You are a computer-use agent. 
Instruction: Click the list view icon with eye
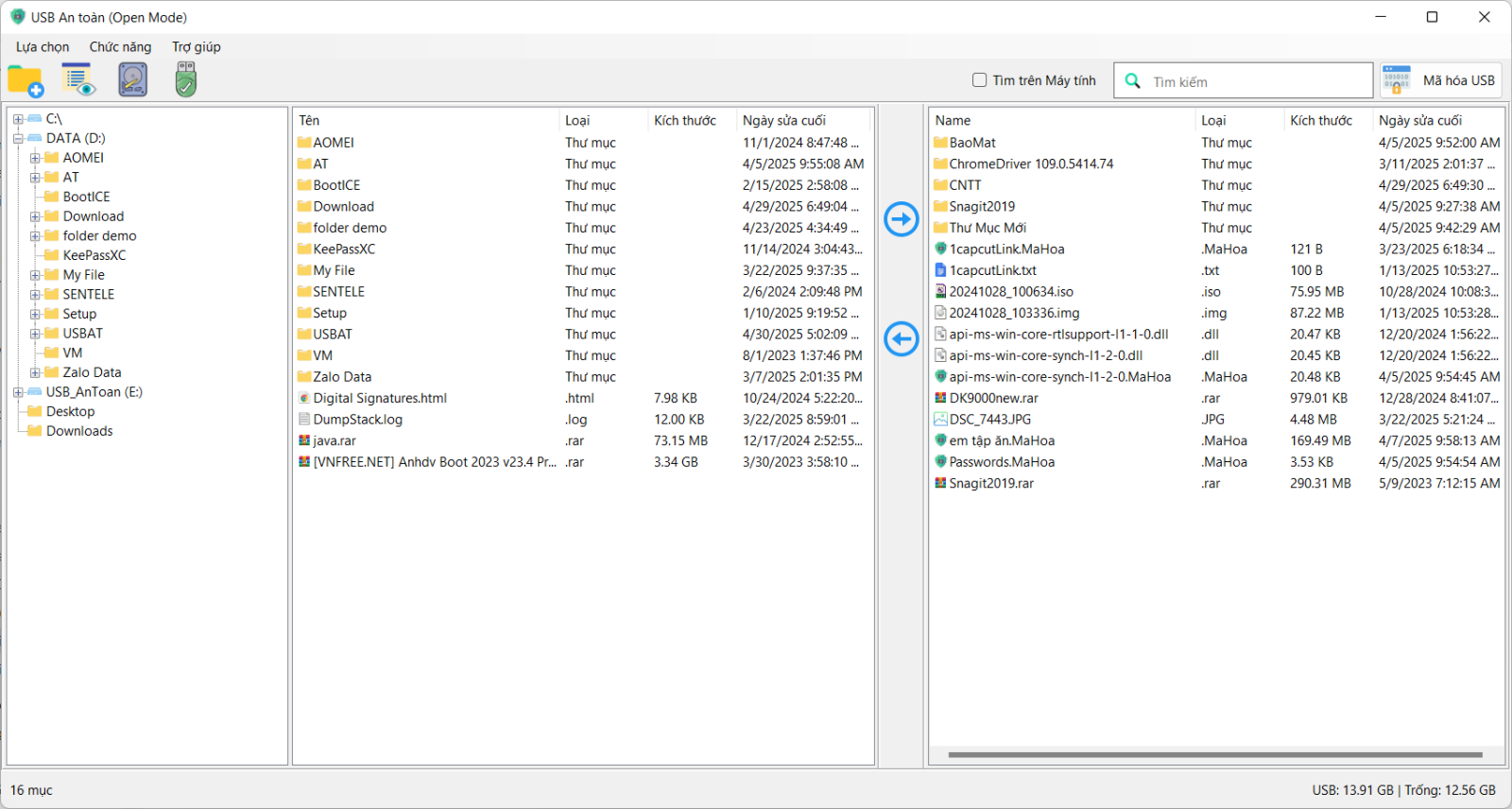[78, 80]
